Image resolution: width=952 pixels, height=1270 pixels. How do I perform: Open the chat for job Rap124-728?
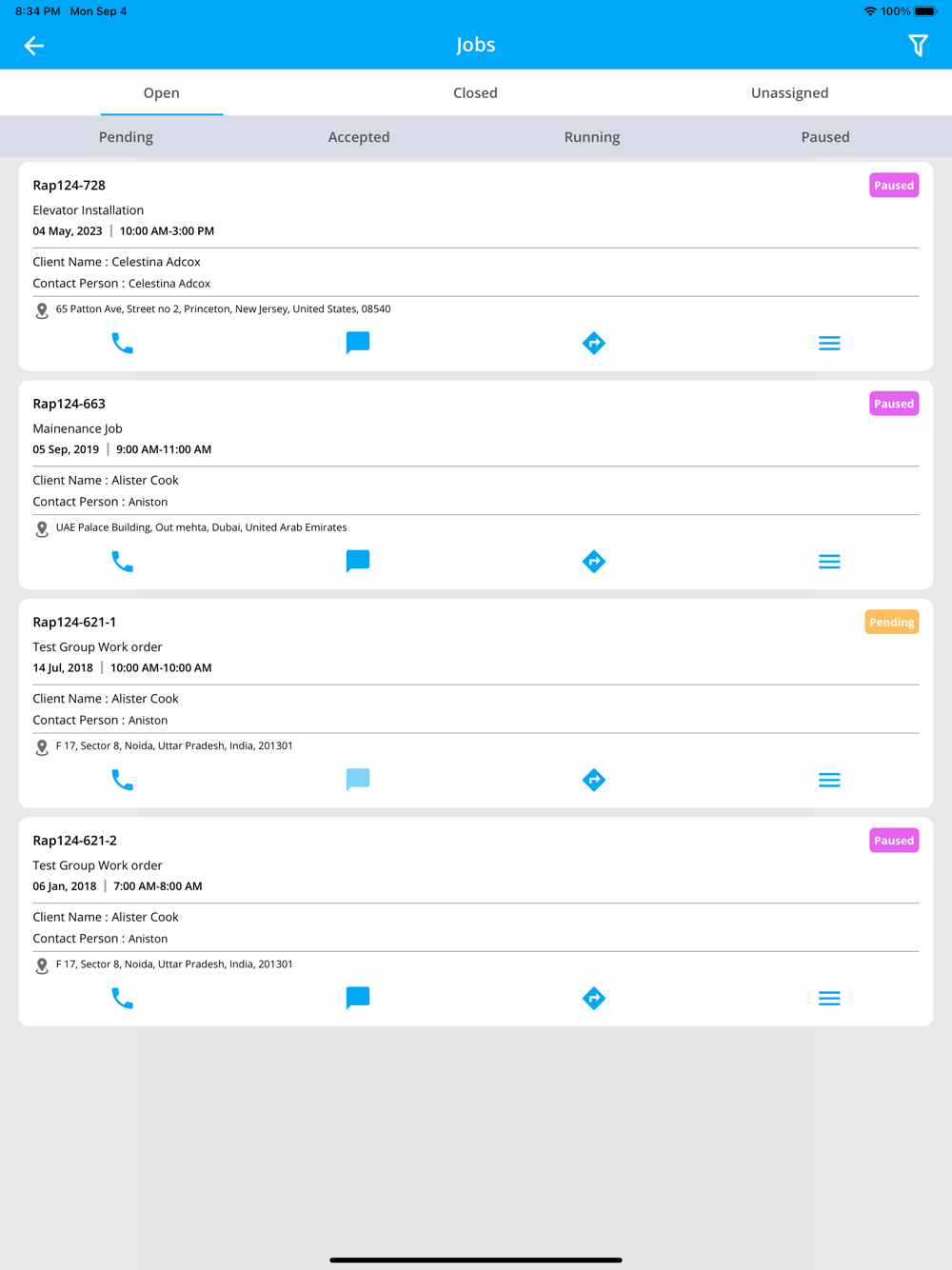pyautogui.click(x=358, y=343)
